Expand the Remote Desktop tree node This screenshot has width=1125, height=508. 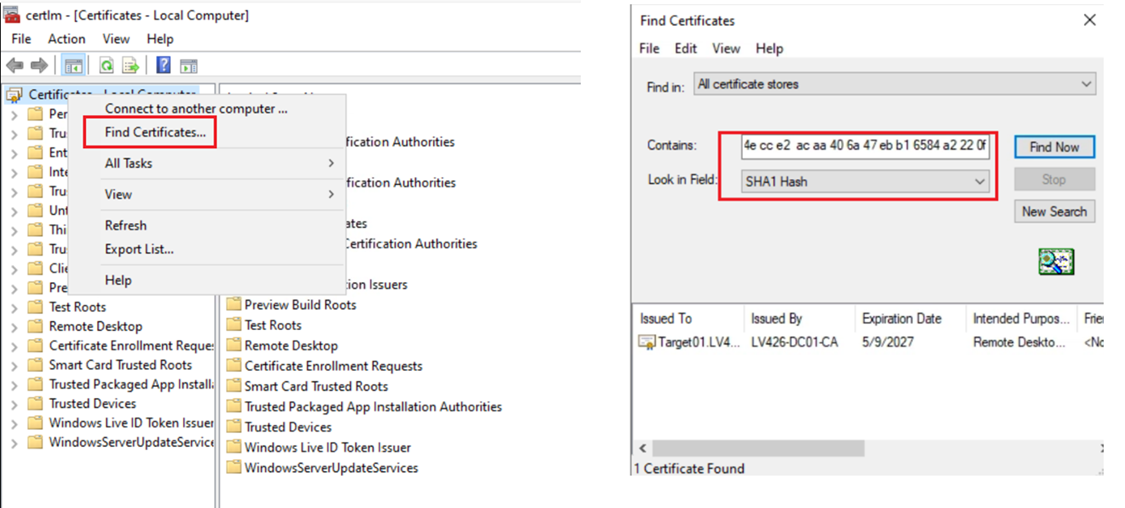(14, 327)
